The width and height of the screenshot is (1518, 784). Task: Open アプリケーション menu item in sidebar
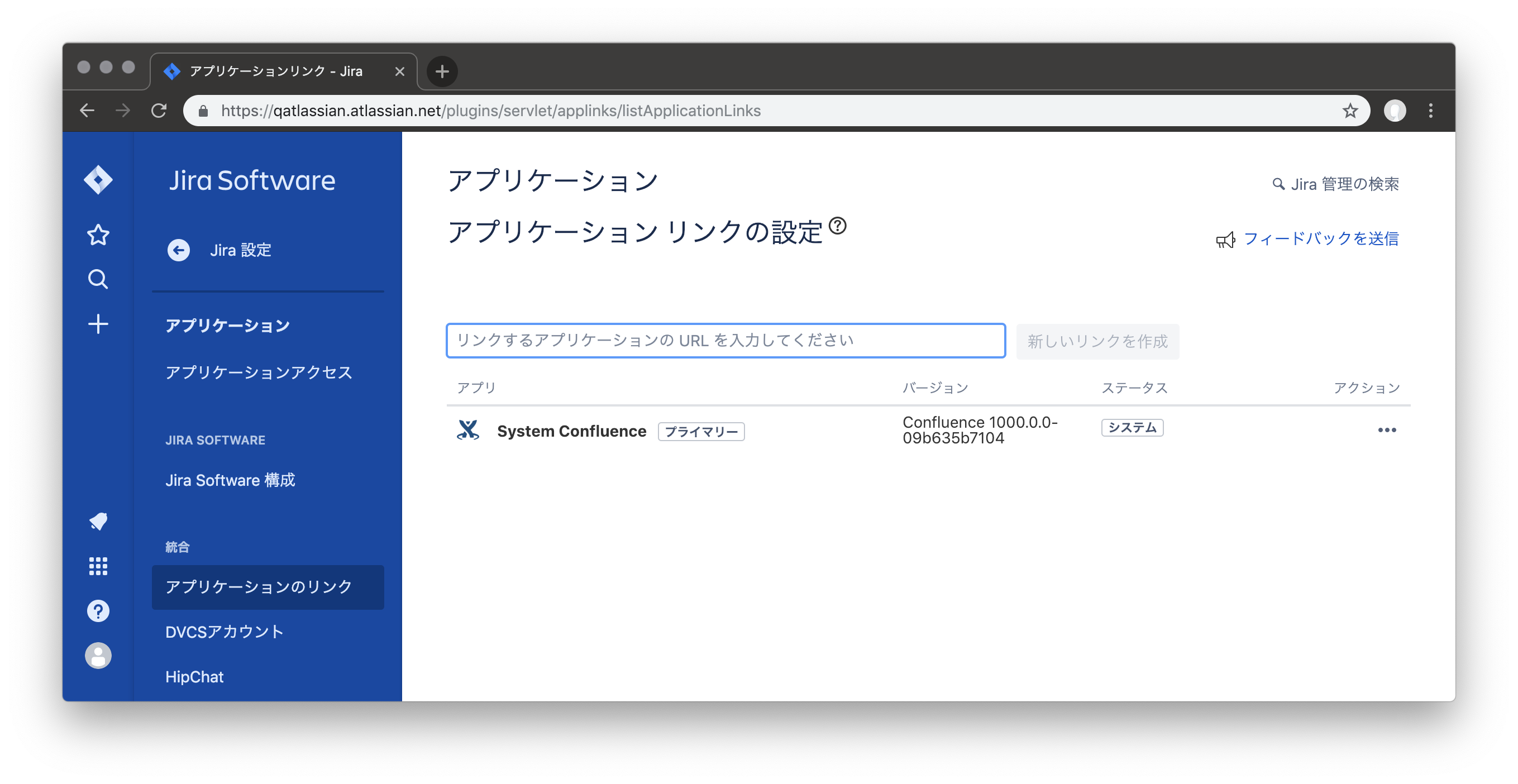click(227, 326)
